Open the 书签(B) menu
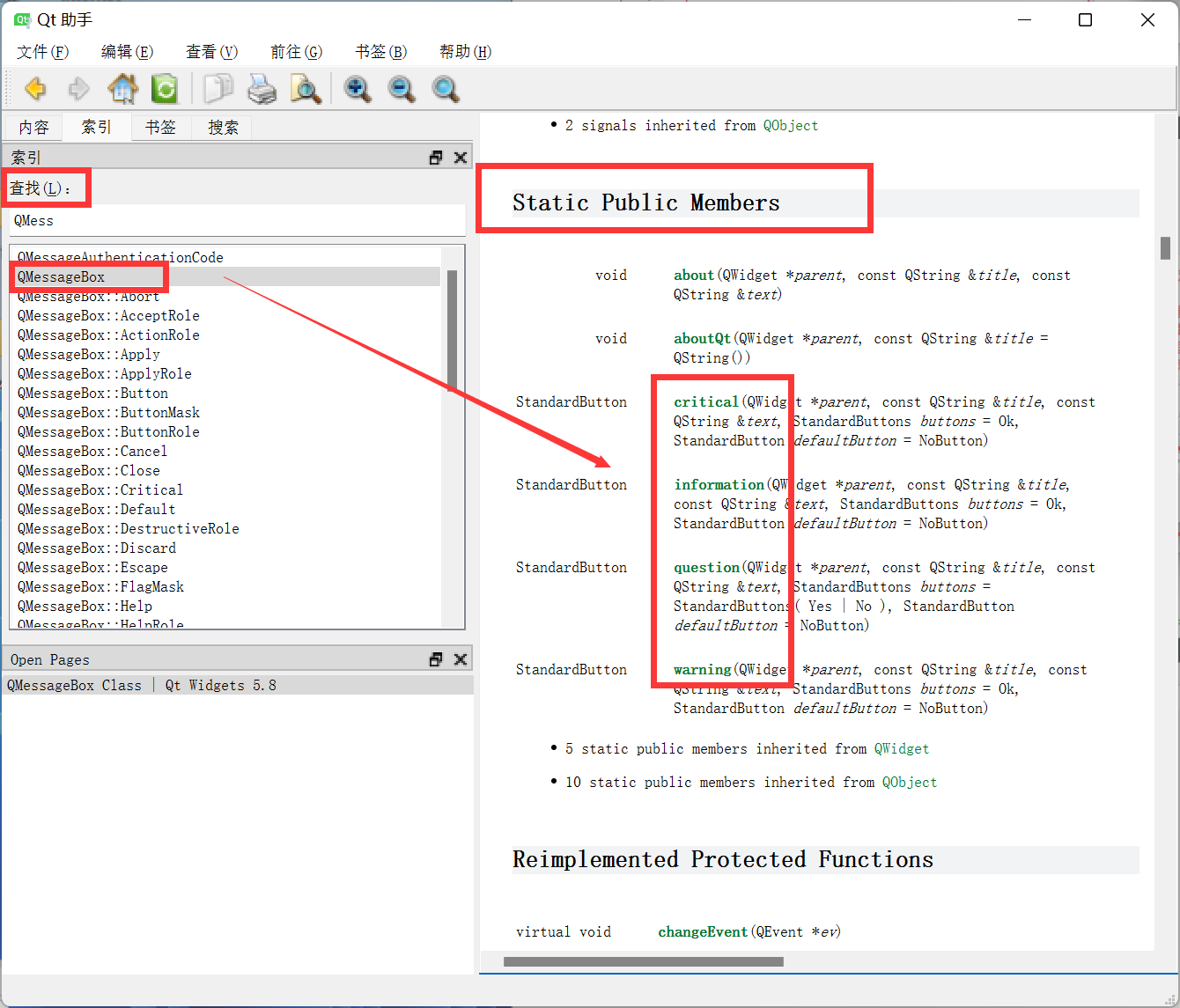 tap(380, 52)
